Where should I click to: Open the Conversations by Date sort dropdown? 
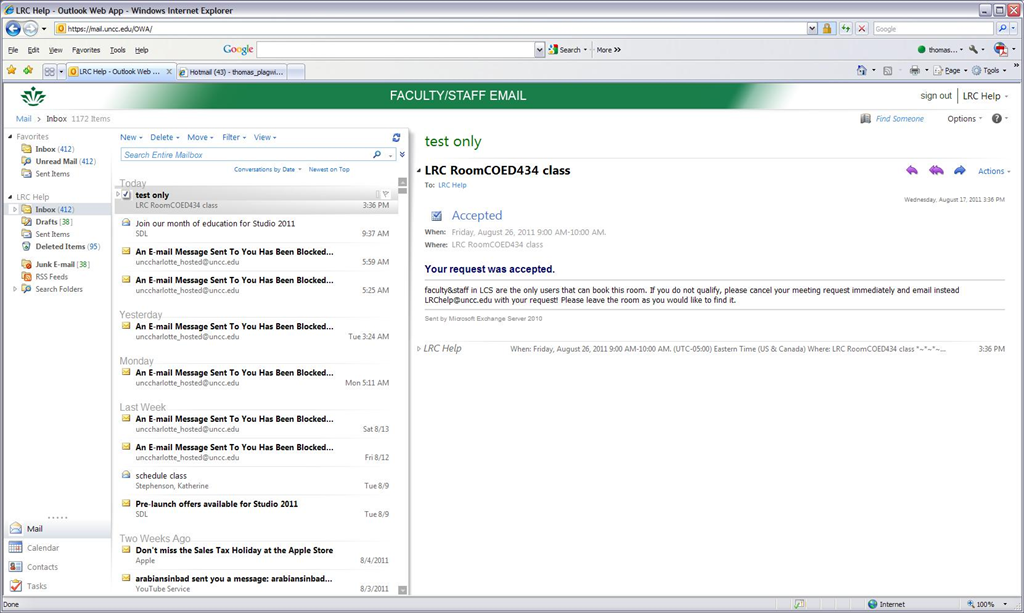click(x=267, y=170)
